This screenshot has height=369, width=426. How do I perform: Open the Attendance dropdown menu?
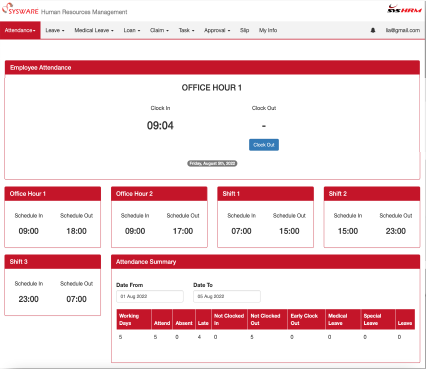(20, 30)
